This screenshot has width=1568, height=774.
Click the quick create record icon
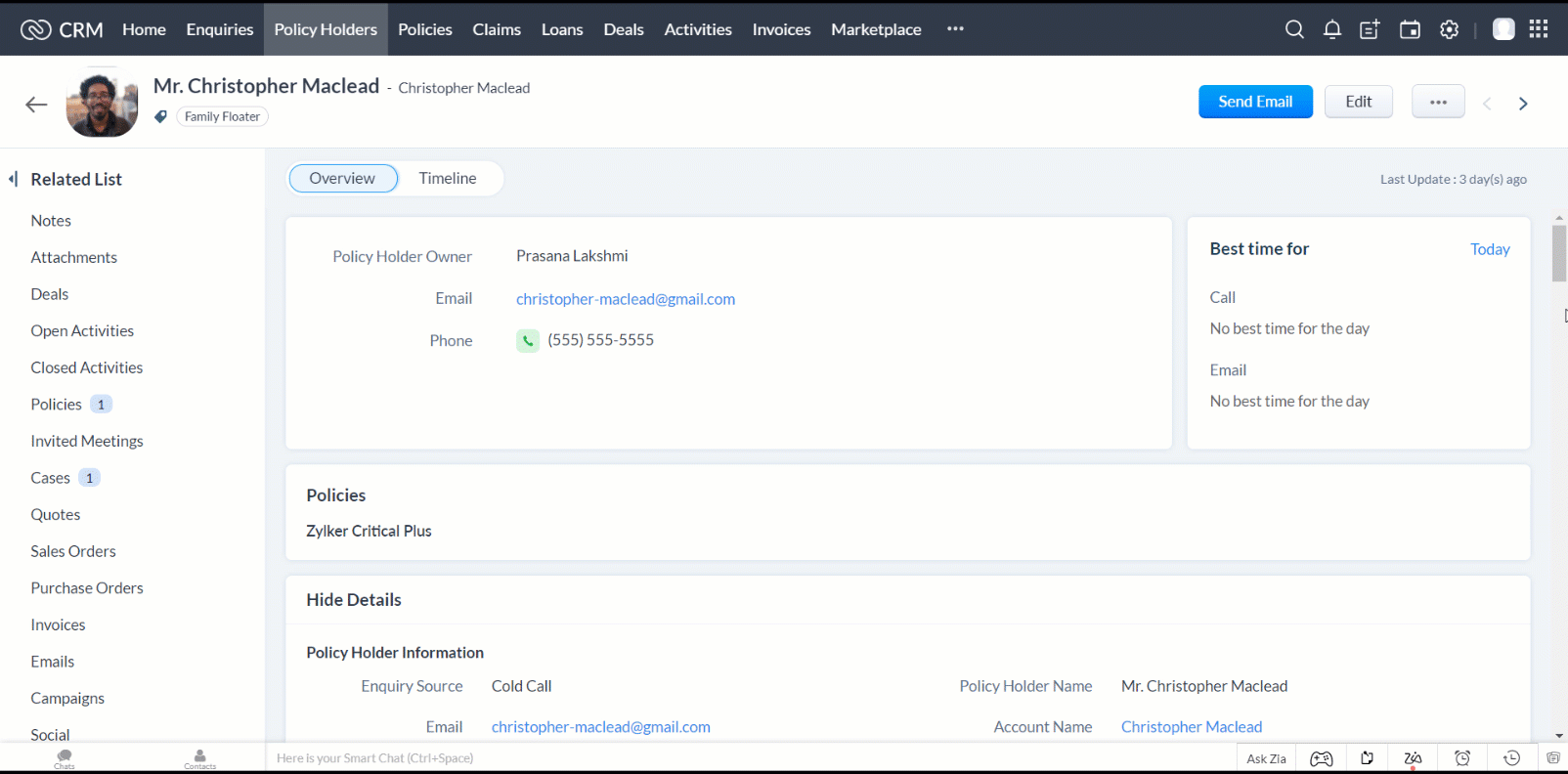1370,29
